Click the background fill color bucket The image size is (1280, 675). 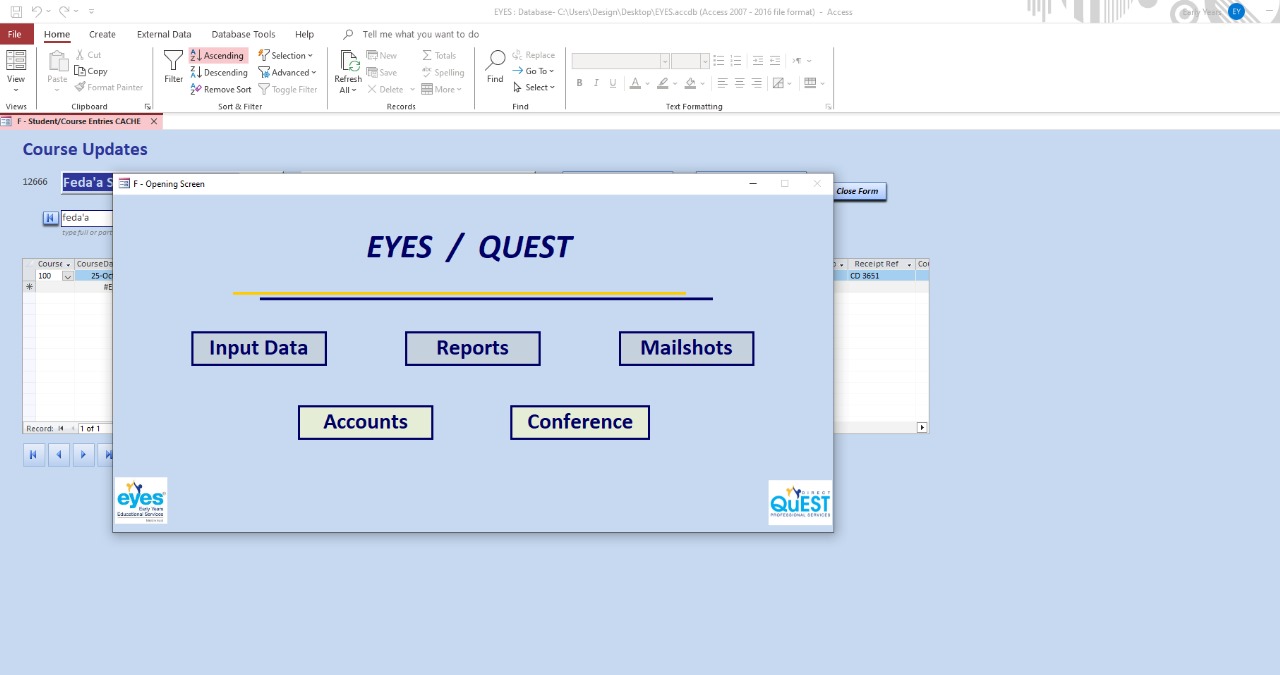point(690,83)
